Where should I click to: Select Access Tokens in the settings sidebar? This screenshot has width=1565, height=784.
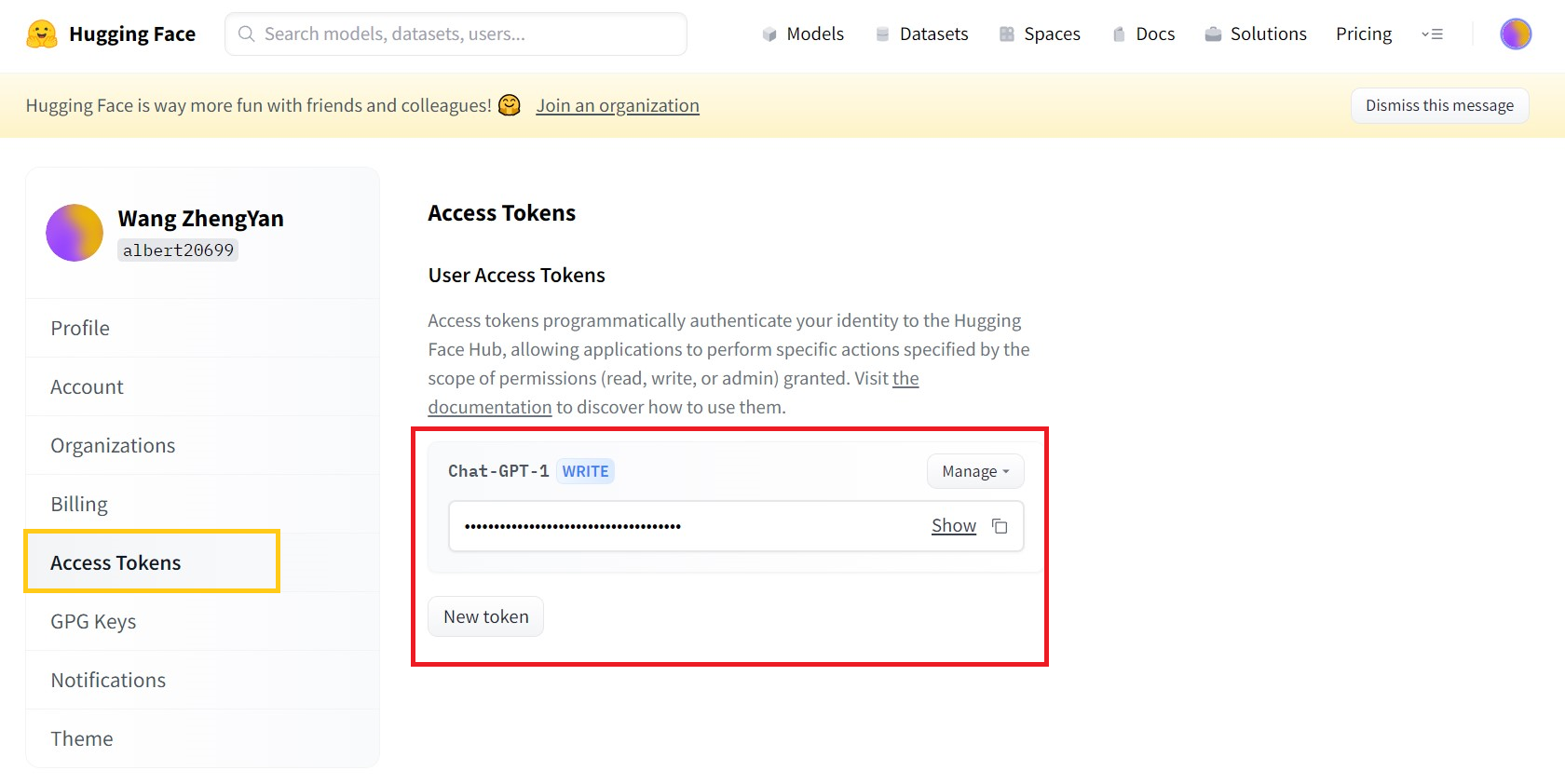(x=202, y=562)
